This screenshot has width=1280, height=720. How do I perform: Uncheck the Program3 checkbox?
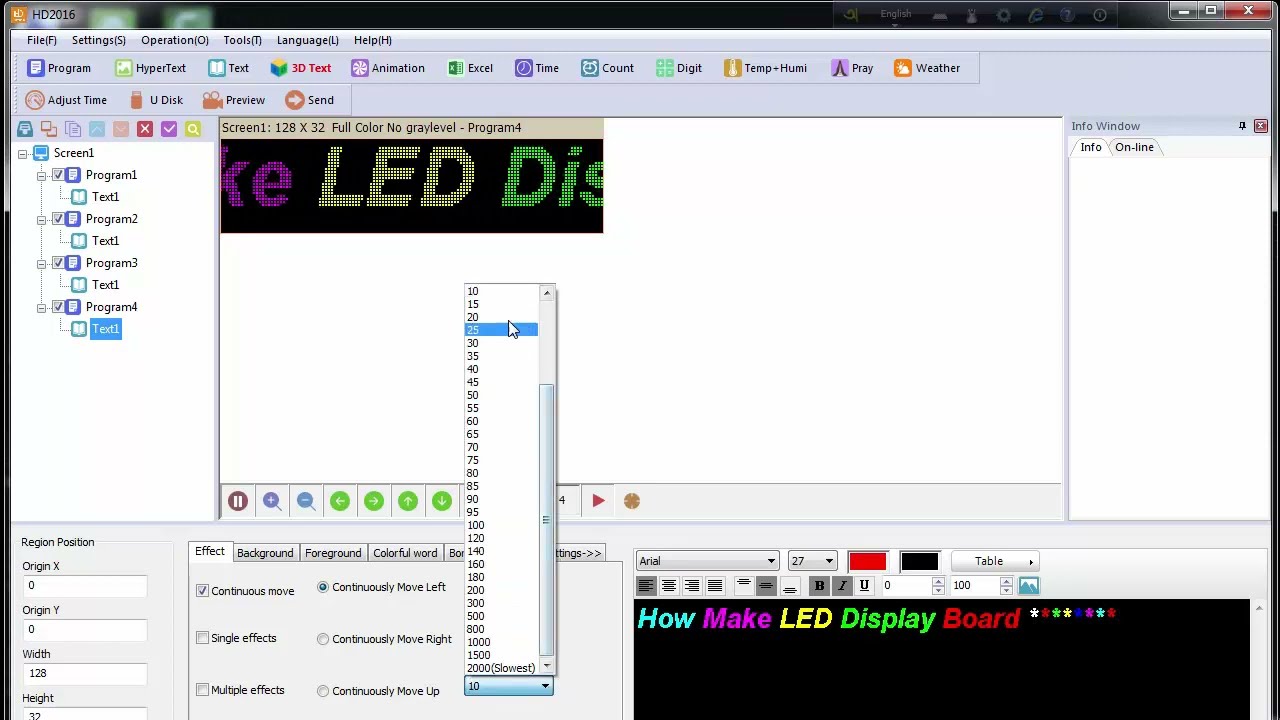point(58,263)
